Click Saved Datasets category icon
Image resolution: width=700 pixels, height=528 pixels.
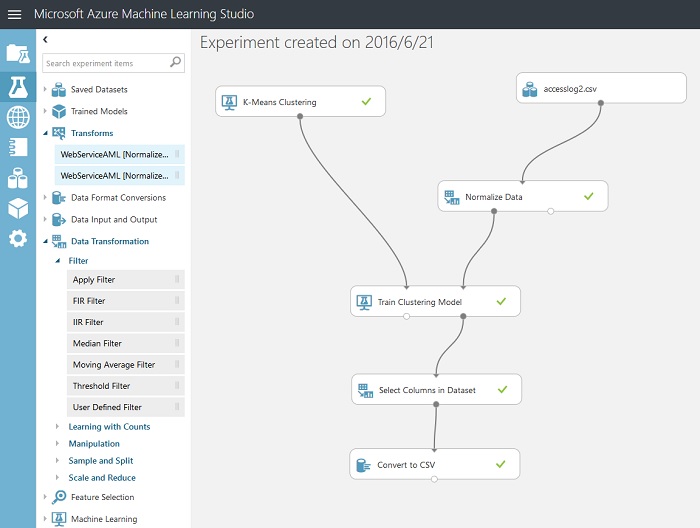[x=59, y=90]
